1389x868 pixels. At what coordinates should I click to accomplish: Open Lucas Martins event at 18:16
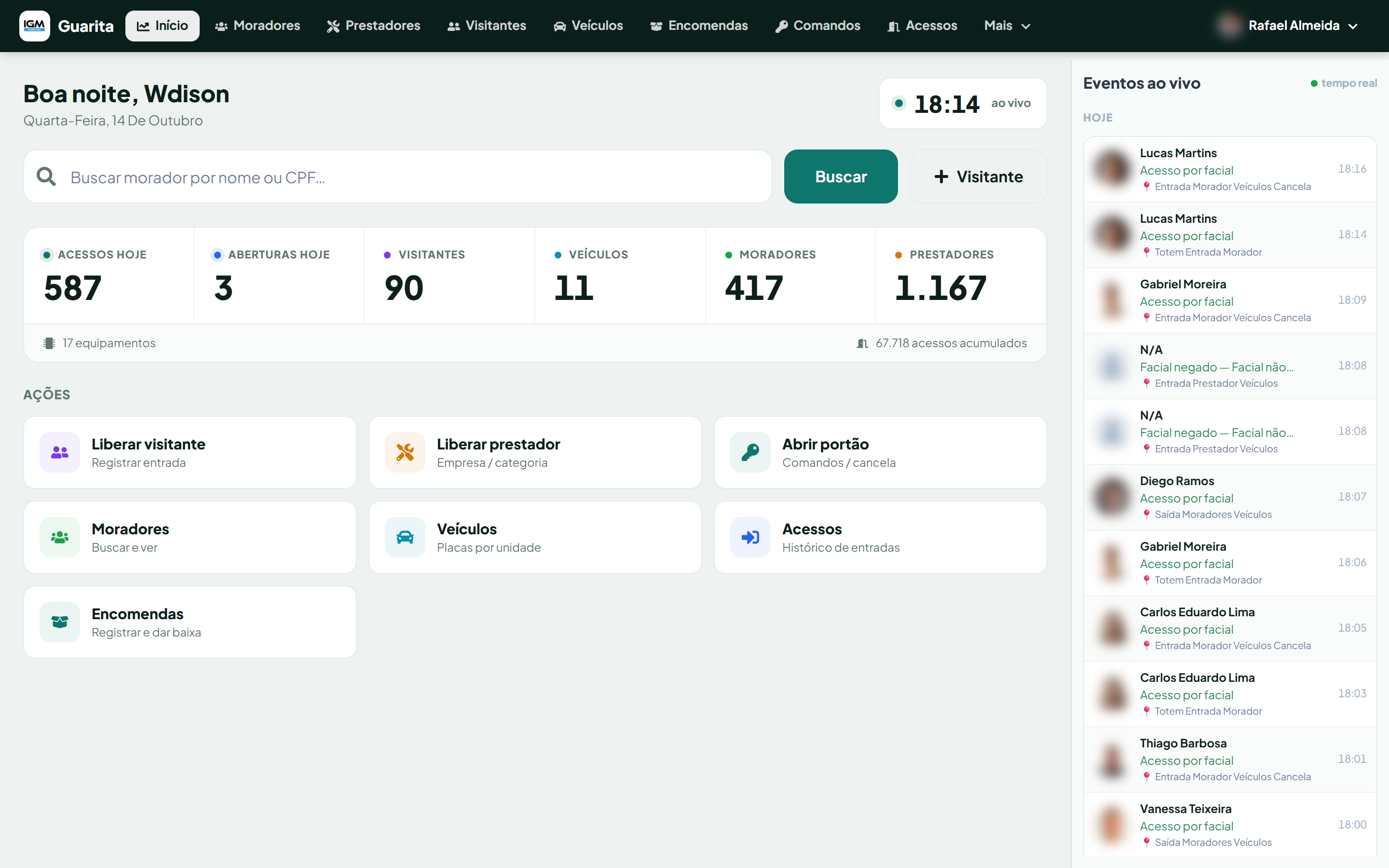[1230, 169]
